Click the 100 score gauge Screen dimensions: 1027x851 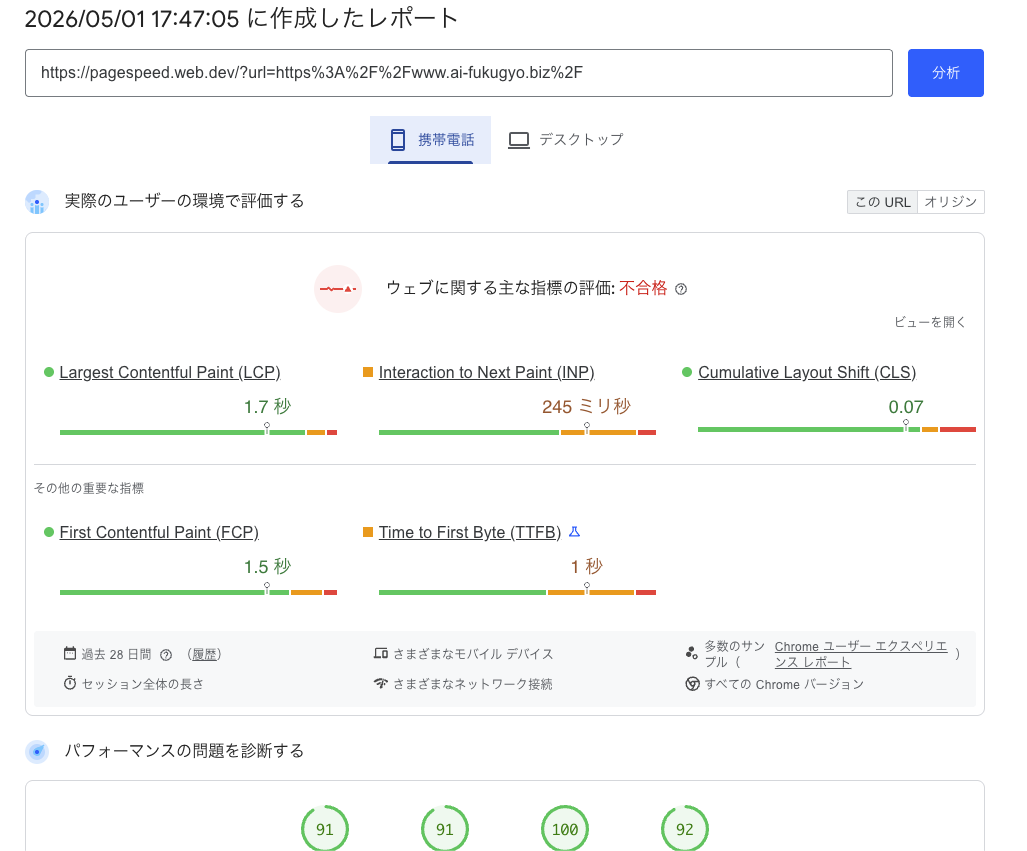[565, 829]
